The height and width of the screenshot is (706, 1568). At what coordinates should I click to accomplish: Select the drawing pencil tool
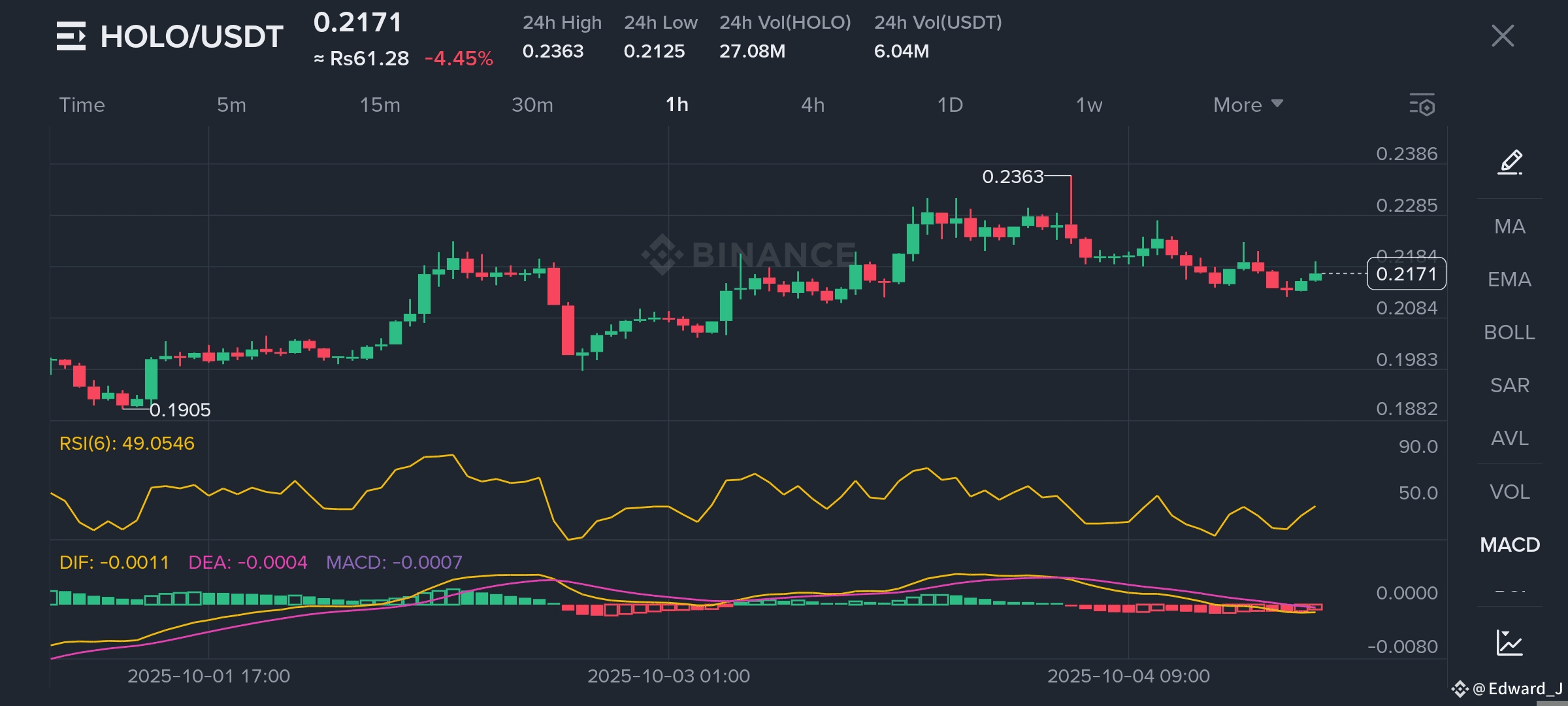pyautogui.click(x=1510, y=161)
